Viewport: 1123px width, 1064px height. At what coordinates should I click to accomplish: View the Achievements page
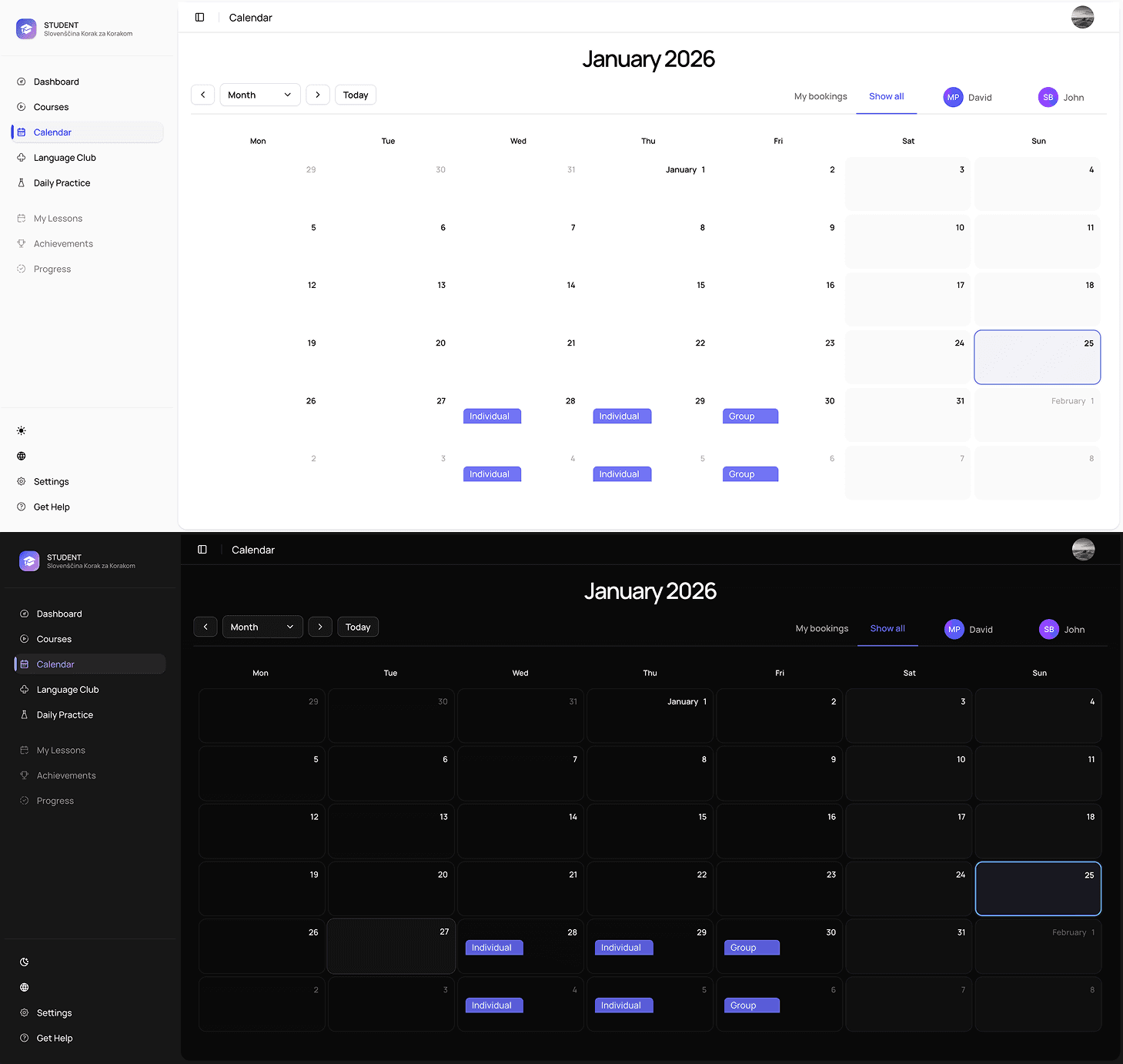(x=63, y=243)
